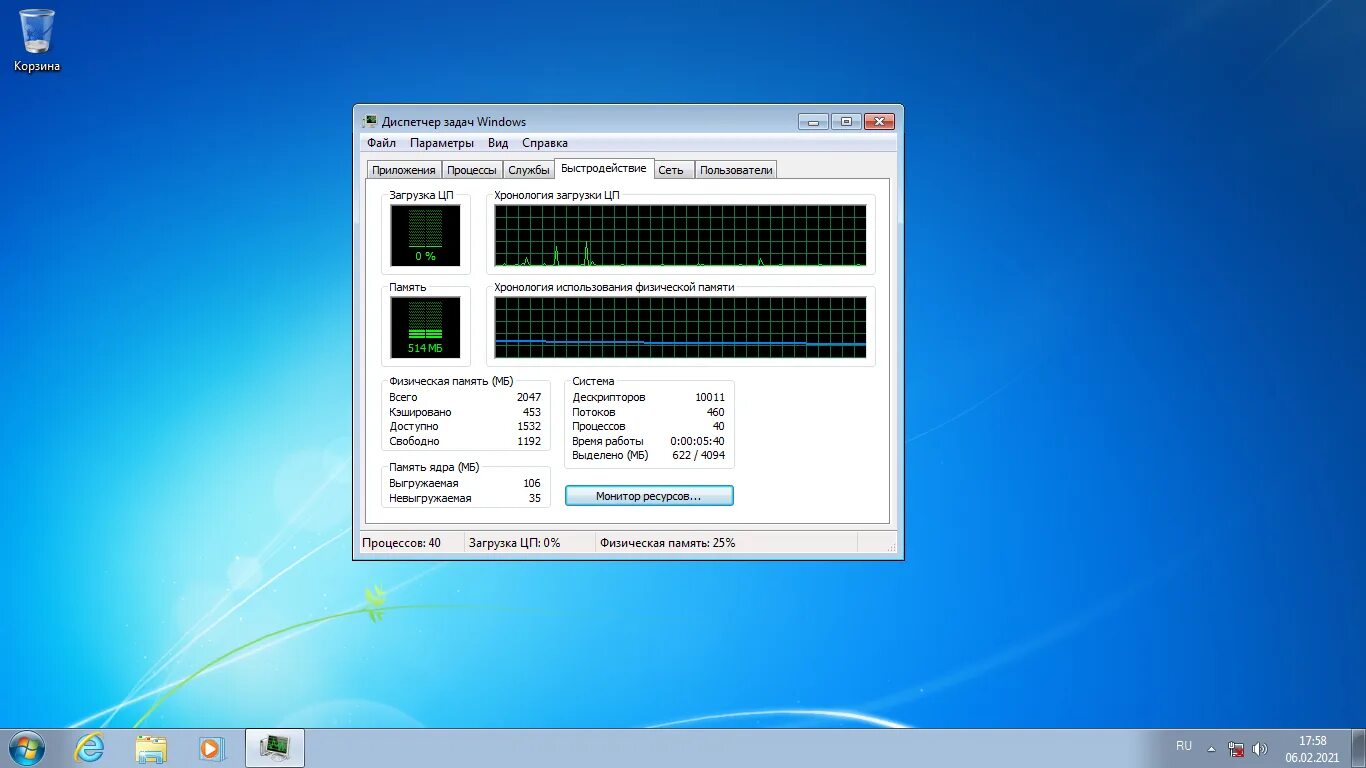Click the CPU usage history graph
The height and width of the screenshot is (768, 1366).
(x=680, y=236)
